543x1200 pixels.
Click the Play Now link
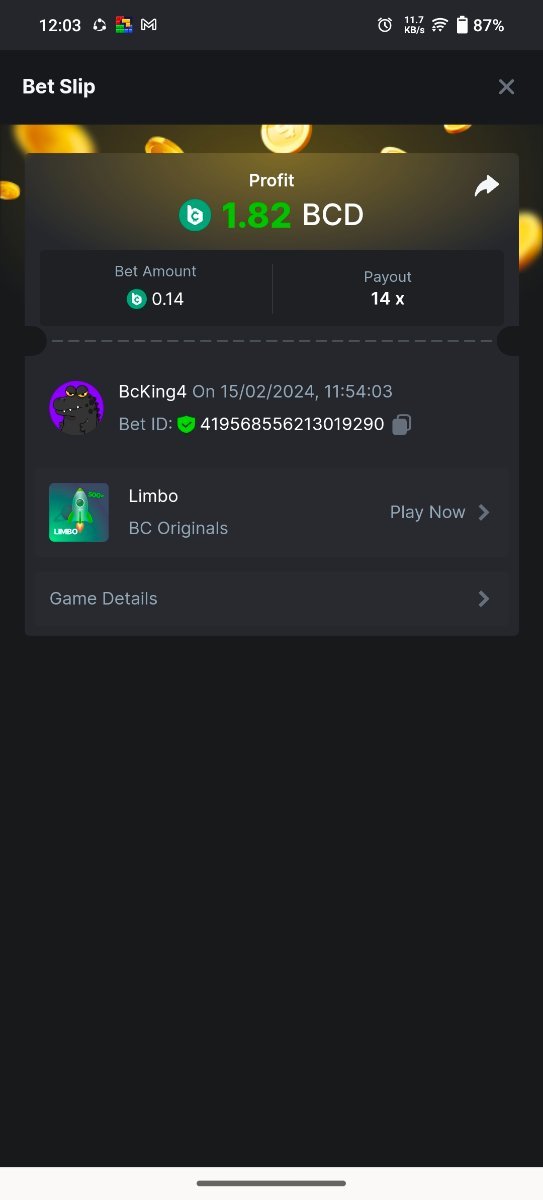pos(427,512)
